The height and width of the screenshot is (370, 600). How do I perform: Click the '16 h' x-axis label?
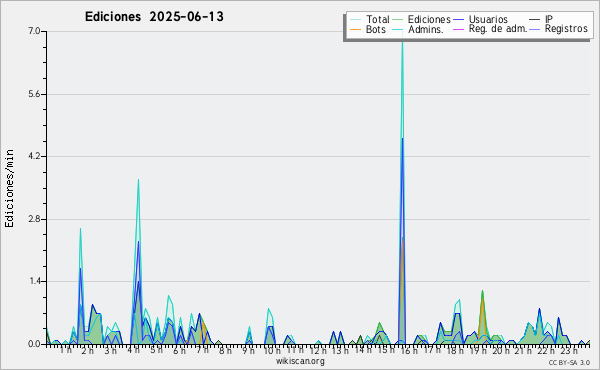409,350
